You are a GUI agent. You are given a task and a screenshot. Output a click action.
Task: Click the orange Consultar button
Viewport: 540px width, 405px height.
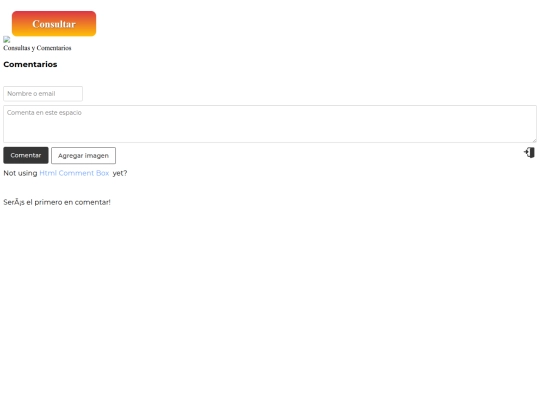pos(54,24)
